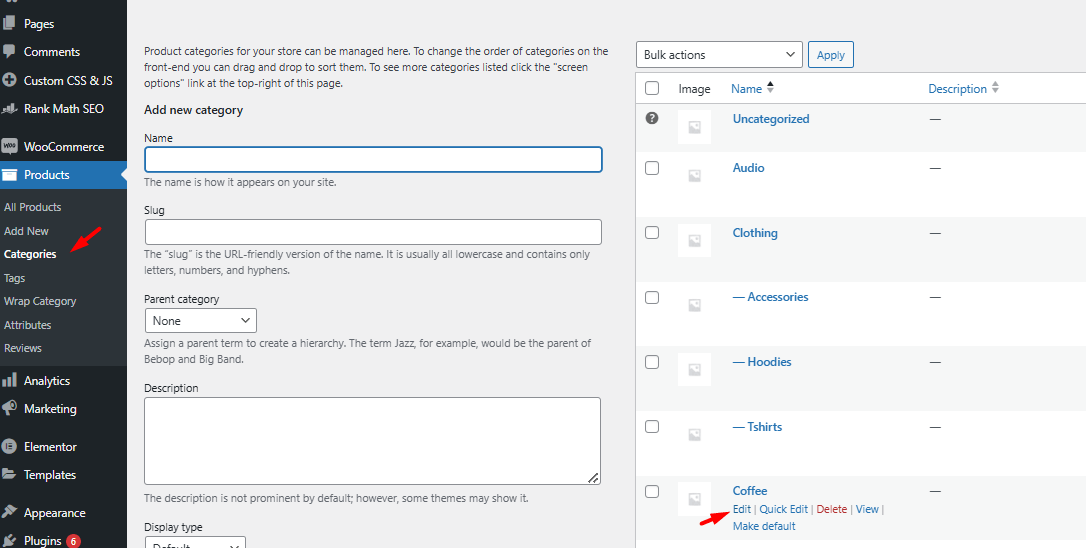Click Edit link under Coffee category
This screenshot has height=548, width=1086.
tap(741, 509)
